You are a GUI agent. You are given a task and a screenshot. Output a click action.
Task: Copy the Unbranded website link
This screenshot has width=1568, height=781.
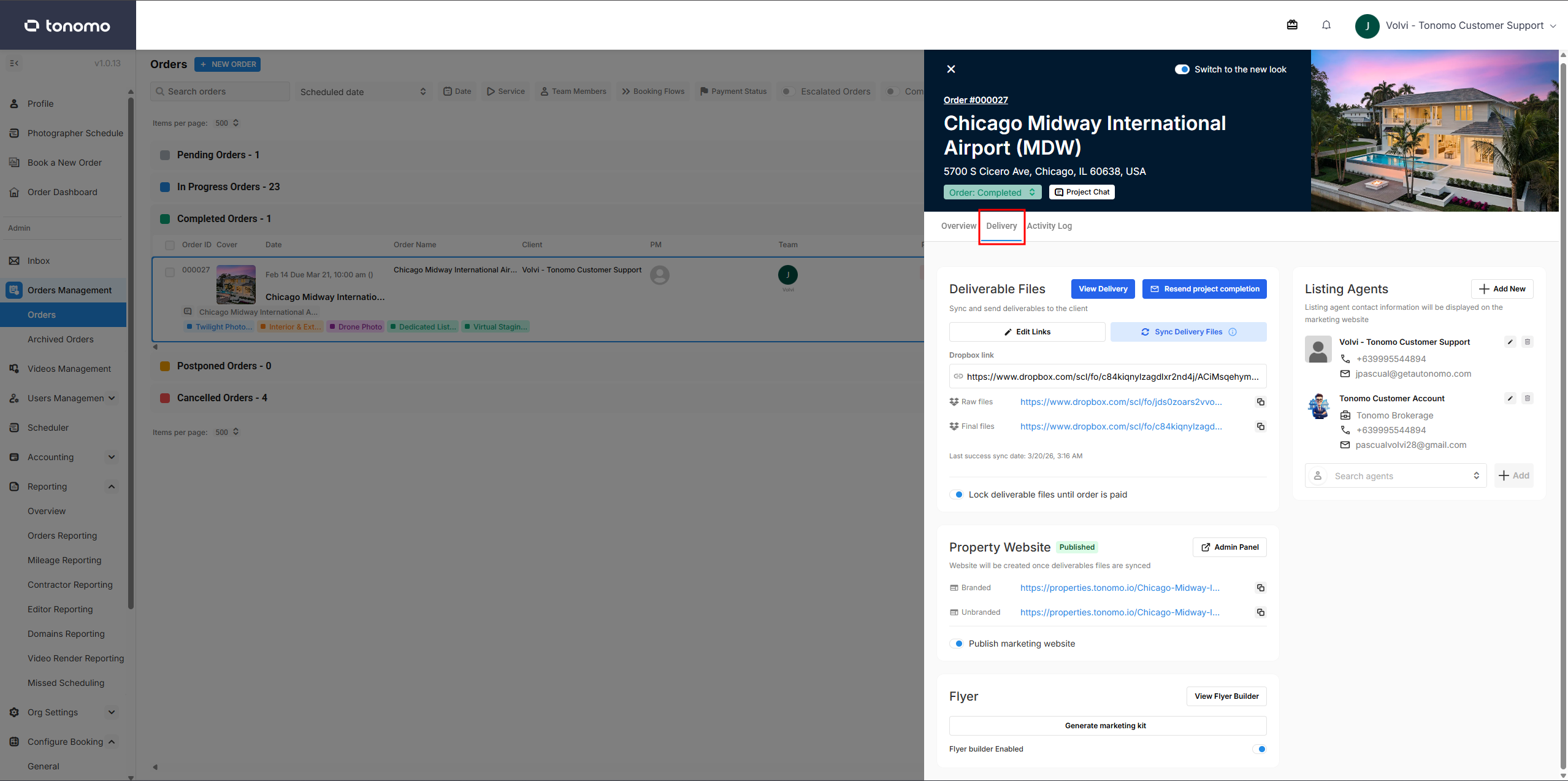point(1261,612)
